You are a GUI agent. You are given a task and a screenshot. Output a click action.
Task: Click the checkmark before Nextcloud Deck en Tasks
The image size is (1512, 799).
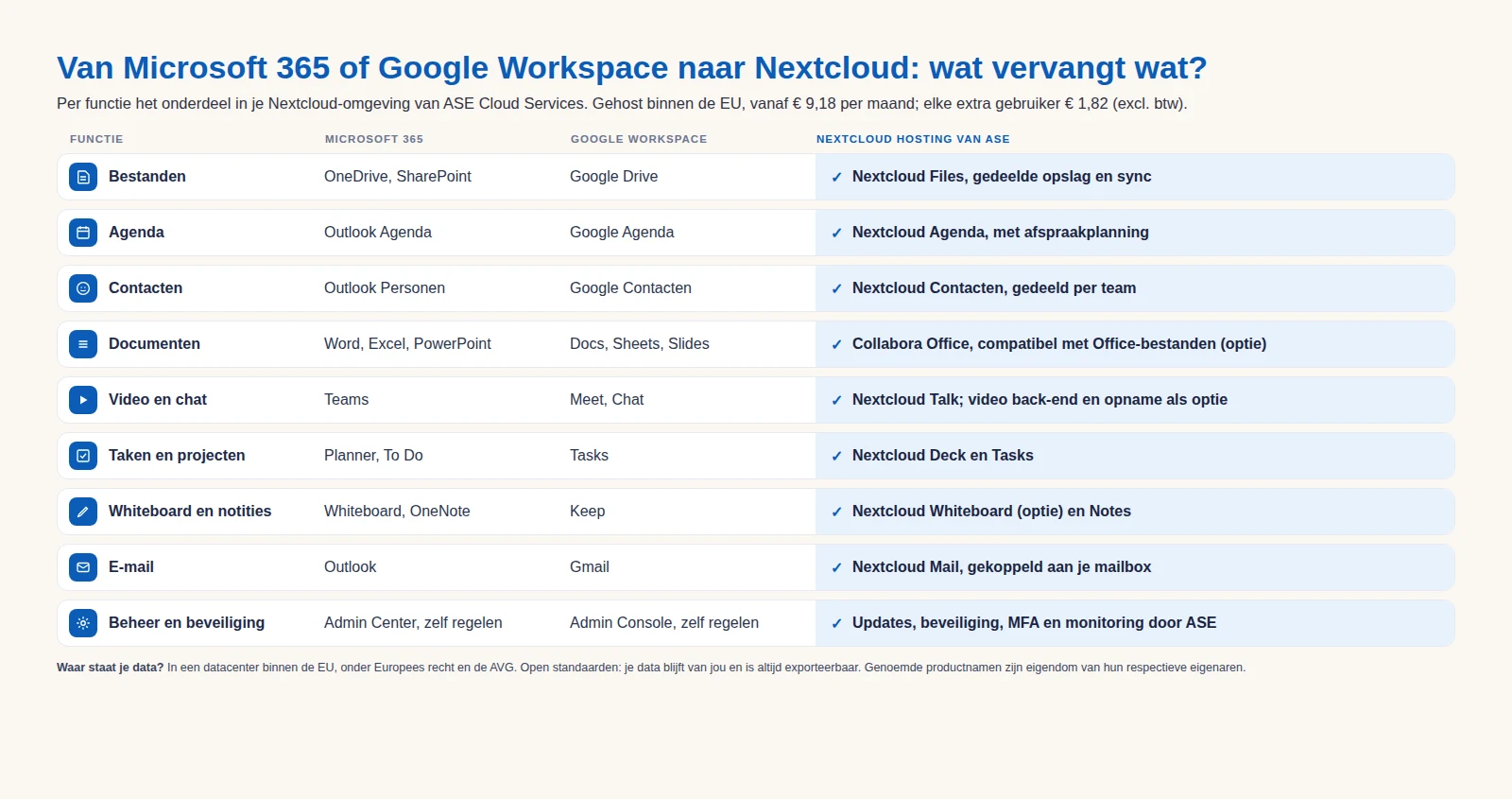point(836,456)
